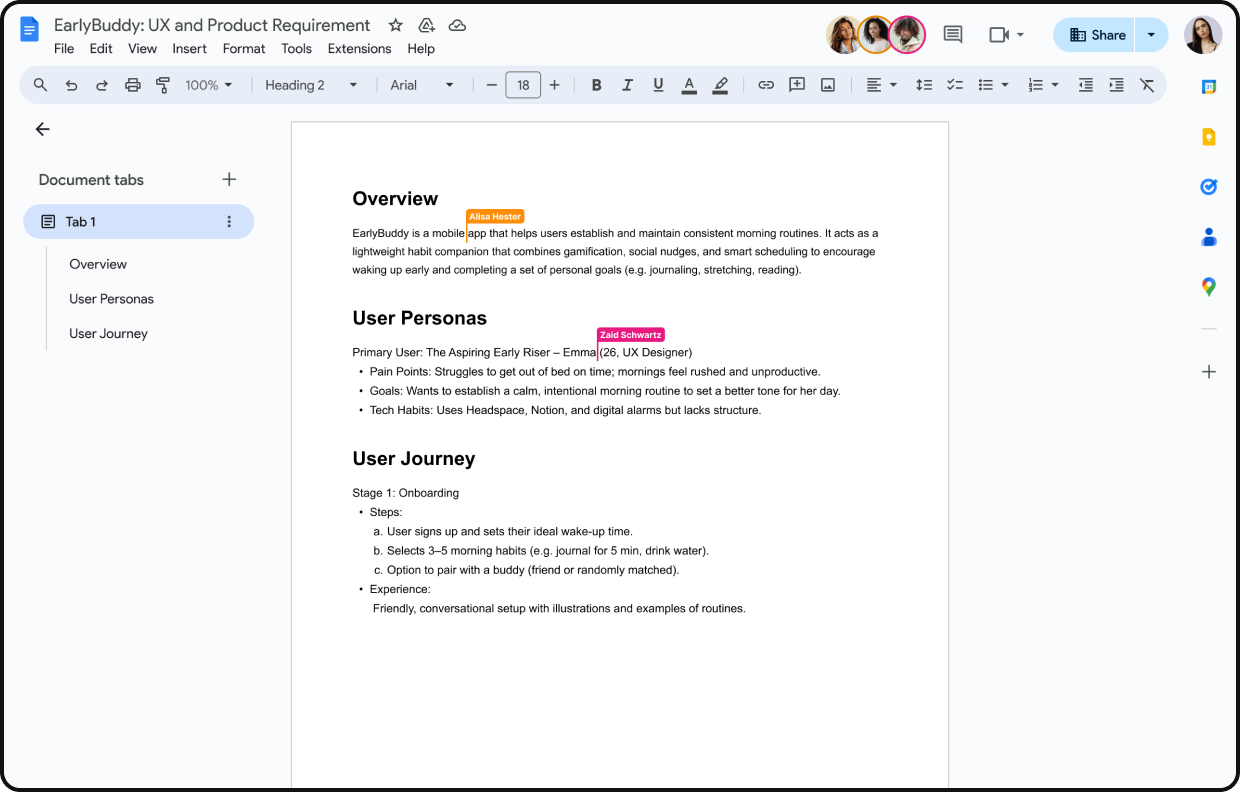
Task: Click first collaborator avatar in header
Action: (x=844, y=35)
